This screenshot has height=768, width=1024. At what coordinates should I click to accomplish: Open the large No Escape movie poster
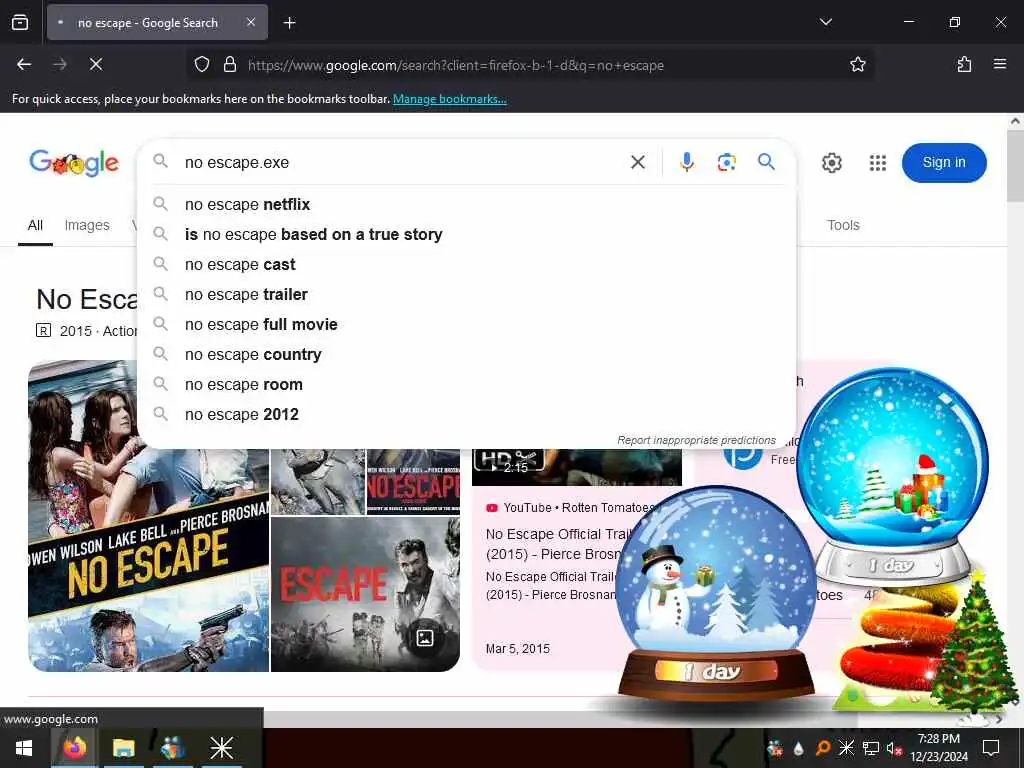click(x=148, y=516)
